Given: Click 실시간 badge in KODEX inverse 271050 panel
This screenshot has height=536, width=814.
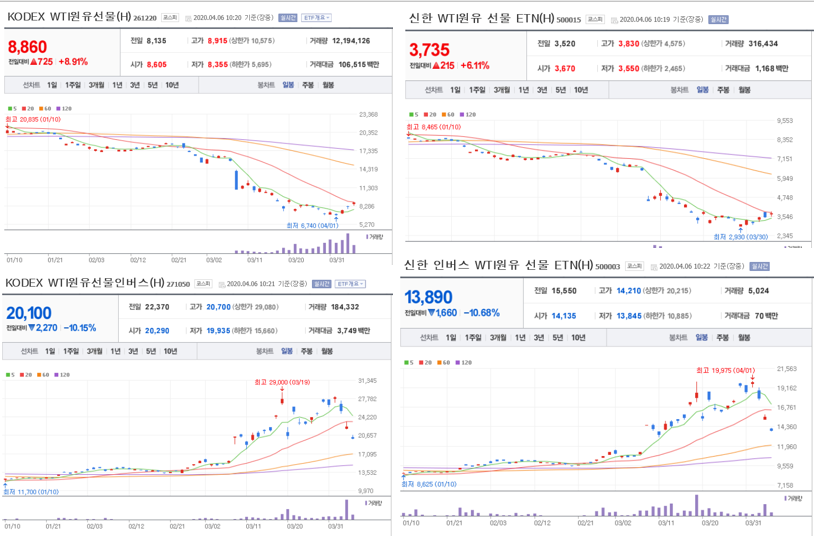Looking at the screenshot, I should tap(321, 284).
